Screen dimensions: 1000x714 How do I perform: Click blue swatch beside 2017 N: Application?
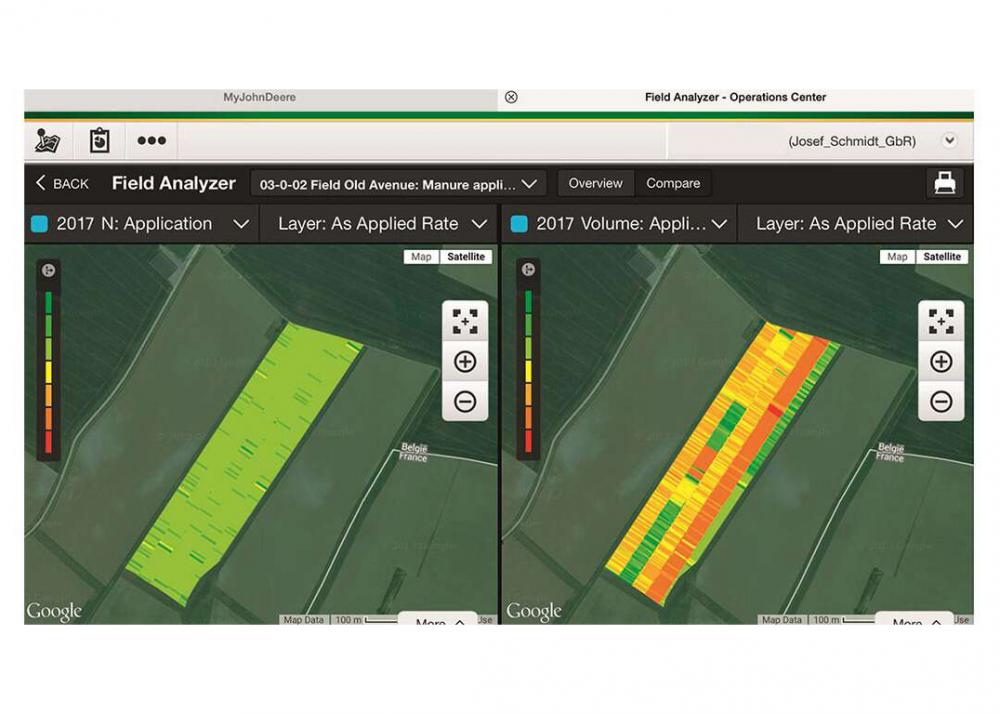pos(40,224)
